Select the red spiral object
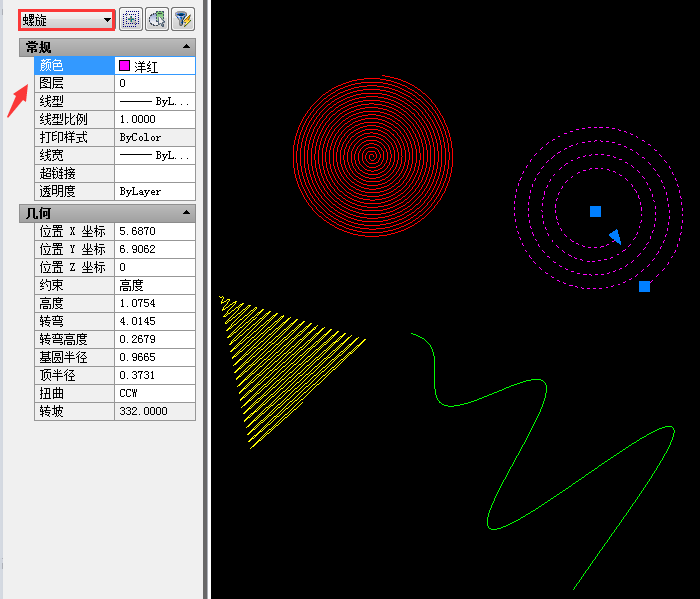This screenshot has width=700, height=599. [x=373, y=156]
